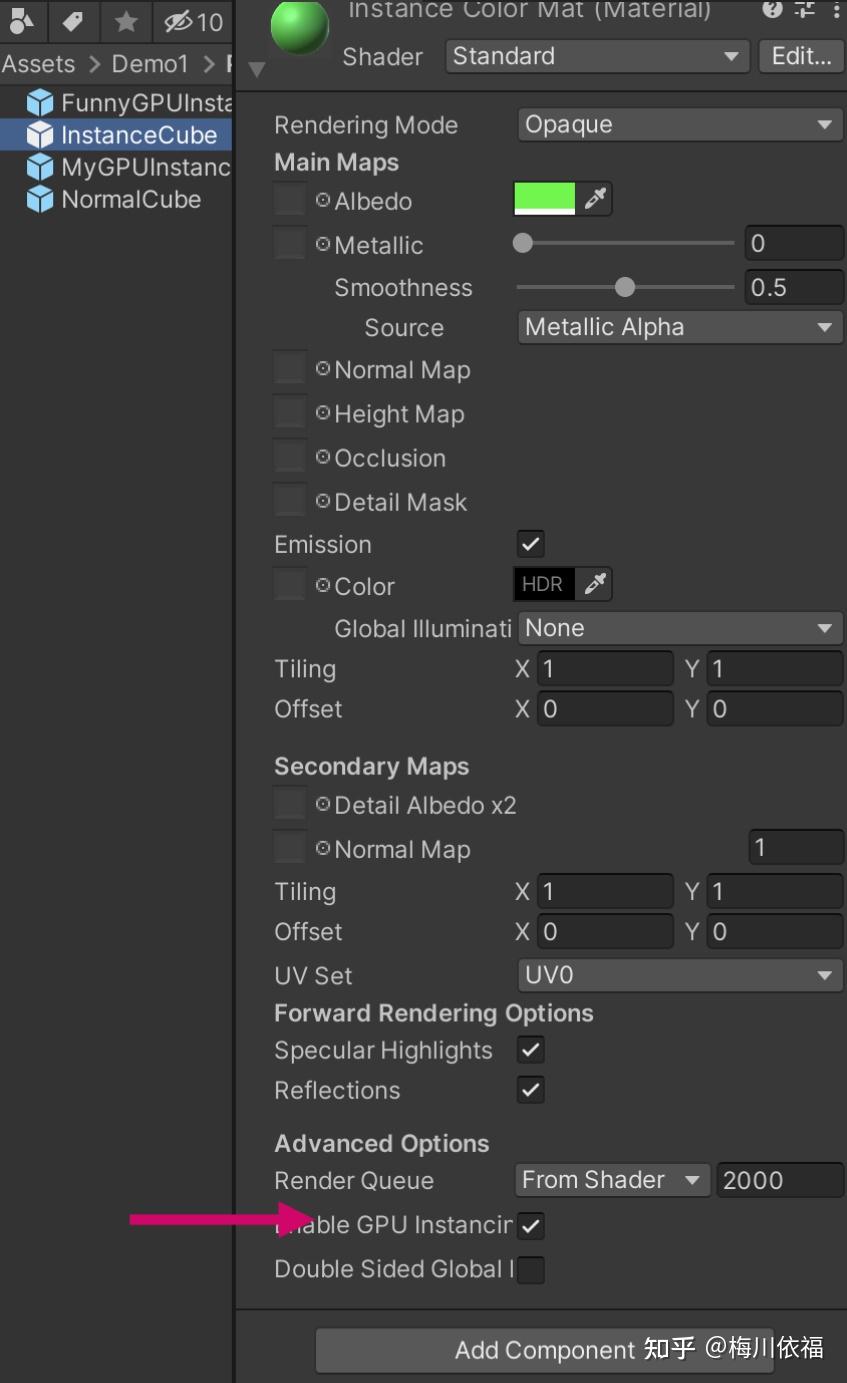Disable the Emission checkbox
The height and width of the screenshot is (1383, 847).
click(530, 544)
